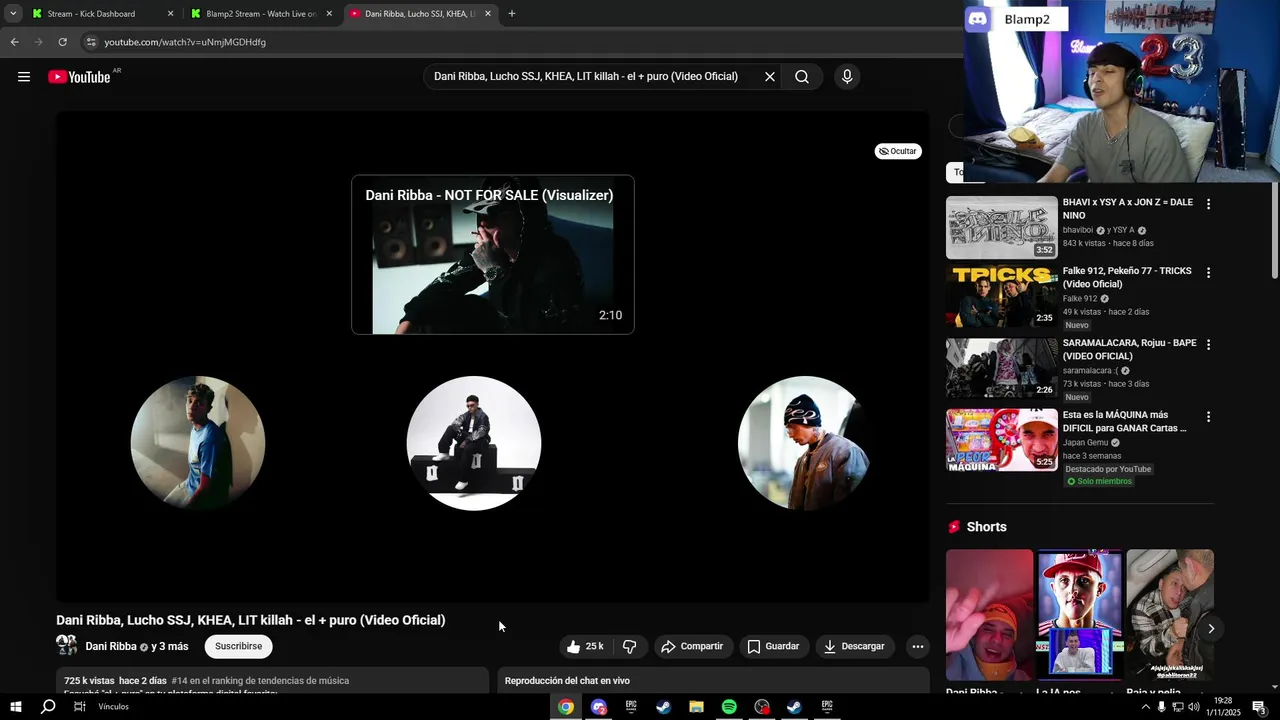Screen dimensions: 1280x720
Task: Click the Suscribirse button
Action: click(239, 647)
